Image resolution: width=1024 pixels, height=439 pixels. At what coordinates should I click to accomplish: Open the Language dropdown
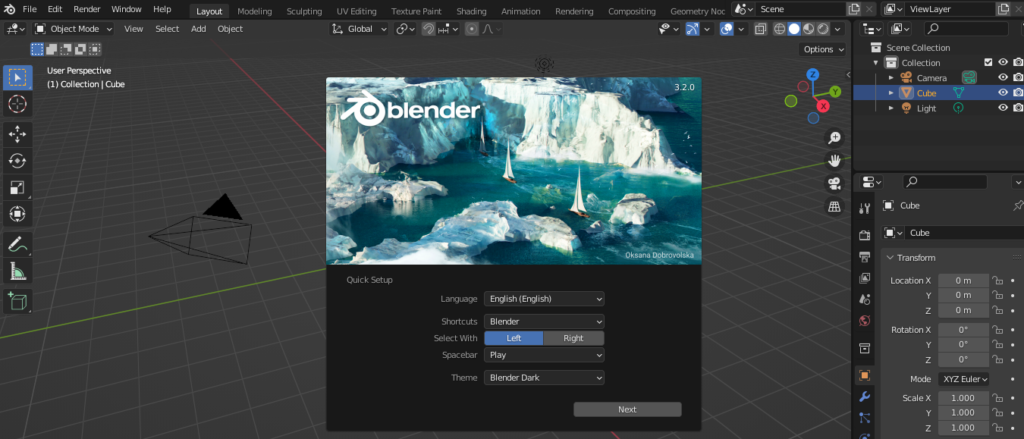click(544, 299)
